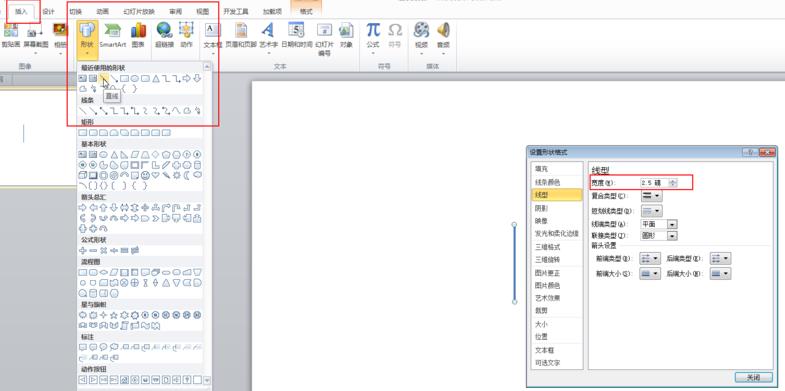Insert WordArt (艺术字)
This screenshot has height=391, width=785.
pos(268,38)
